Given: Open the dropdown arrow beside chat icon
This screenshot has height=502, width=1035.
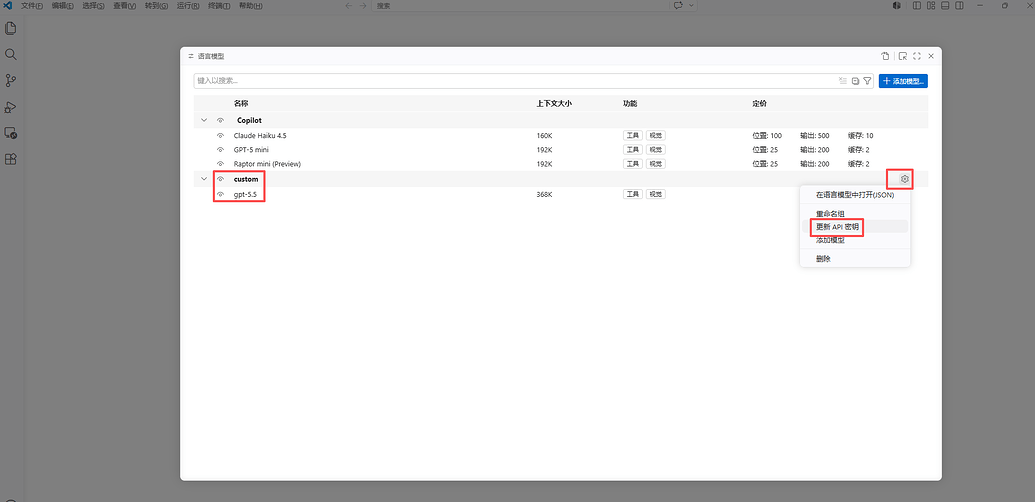Looking at the screenshot, I should (691, 5).
